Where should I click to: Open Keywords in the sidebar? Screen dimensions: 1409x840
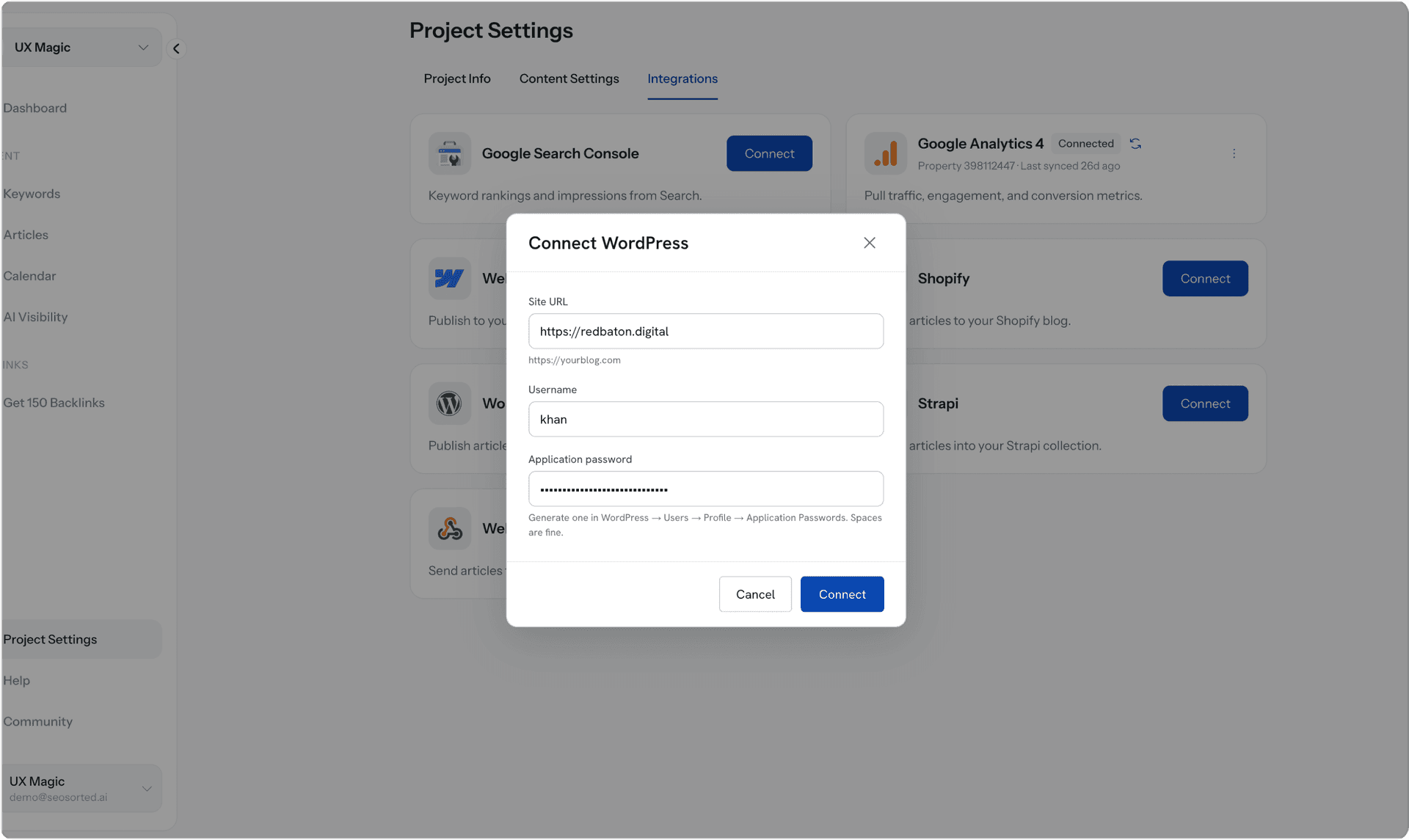point(32,194)
